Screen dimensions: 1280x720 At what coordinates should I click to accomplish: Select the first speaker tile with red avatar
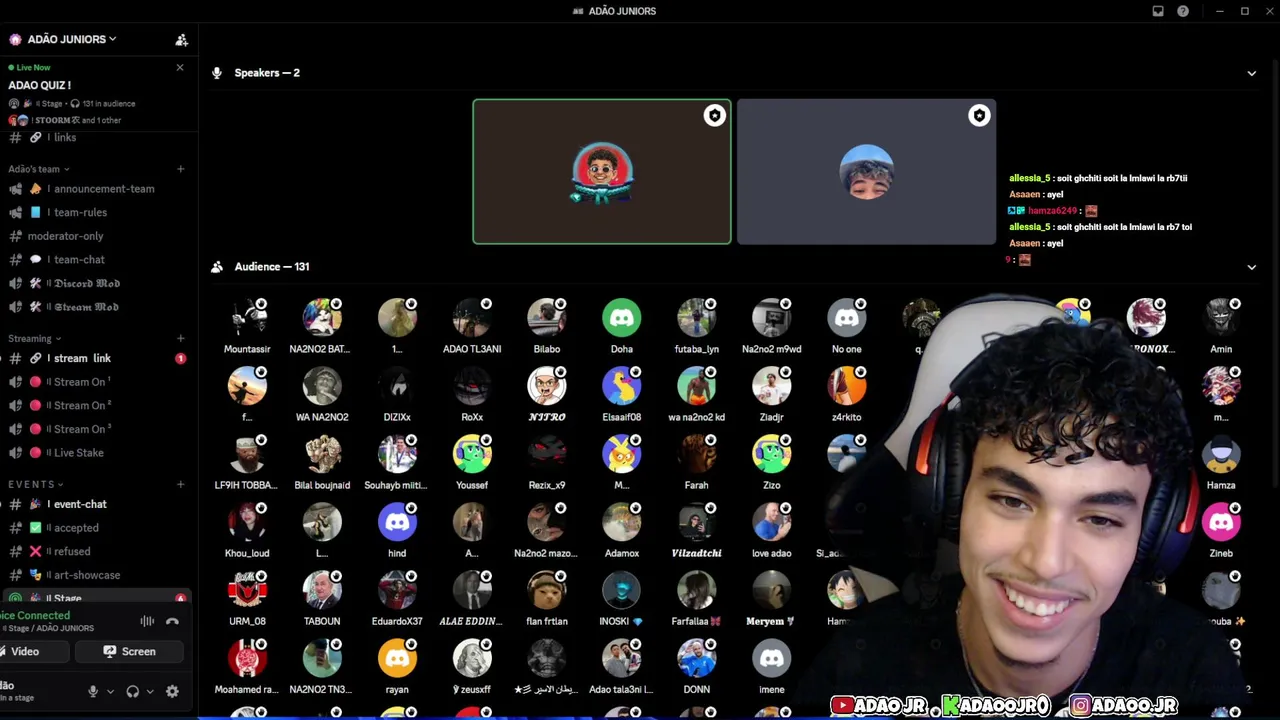(x=602, y=172)
